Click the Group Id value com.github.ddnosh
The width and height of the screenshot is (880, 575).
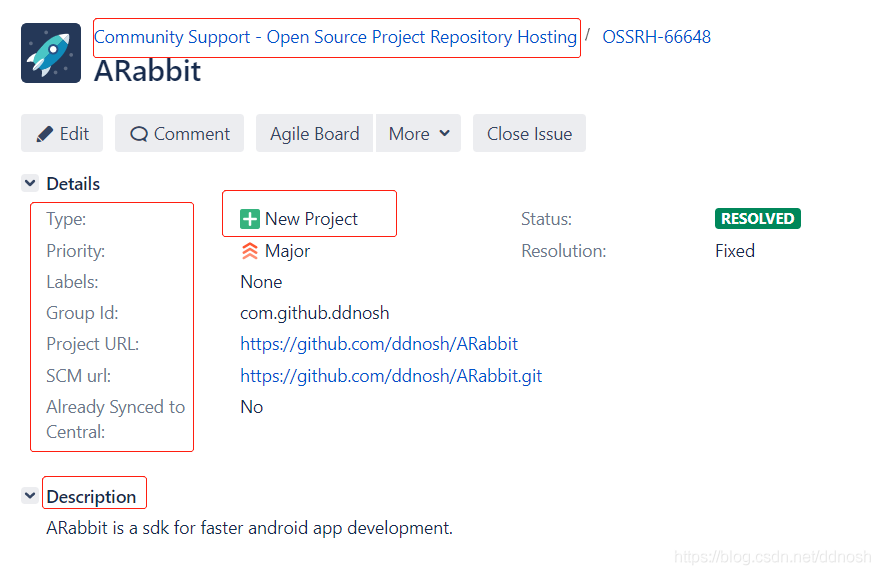(x=314, y=313)
